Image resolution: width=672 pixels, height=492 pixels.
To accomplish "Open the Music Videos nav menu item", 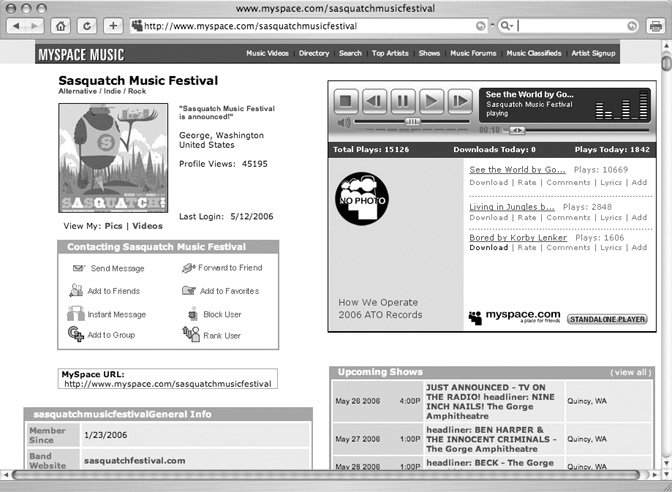I will (x=268, y=53).
